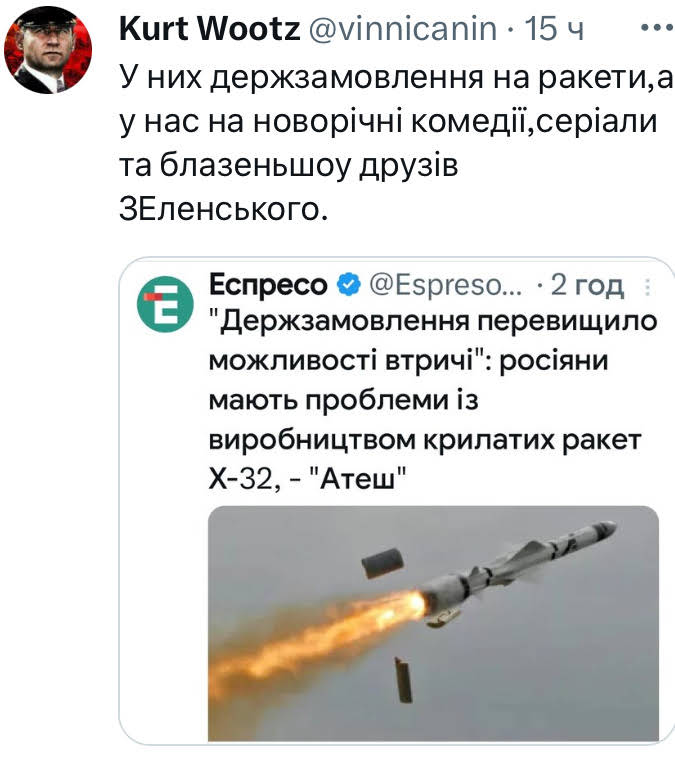Open Kurt Wootz profile avatar

[x=48, y=49]
